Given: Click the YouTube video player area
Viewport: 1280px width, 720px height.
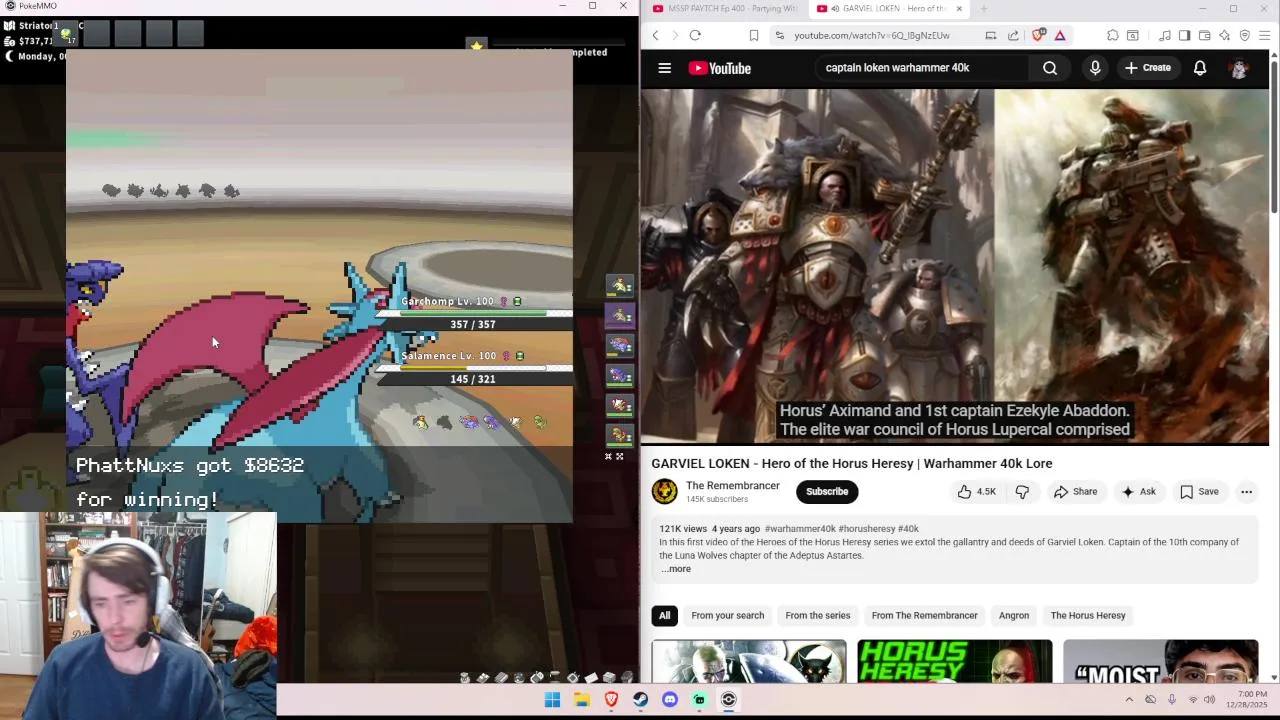Looking at the screenshot, I should coord(955,266).
